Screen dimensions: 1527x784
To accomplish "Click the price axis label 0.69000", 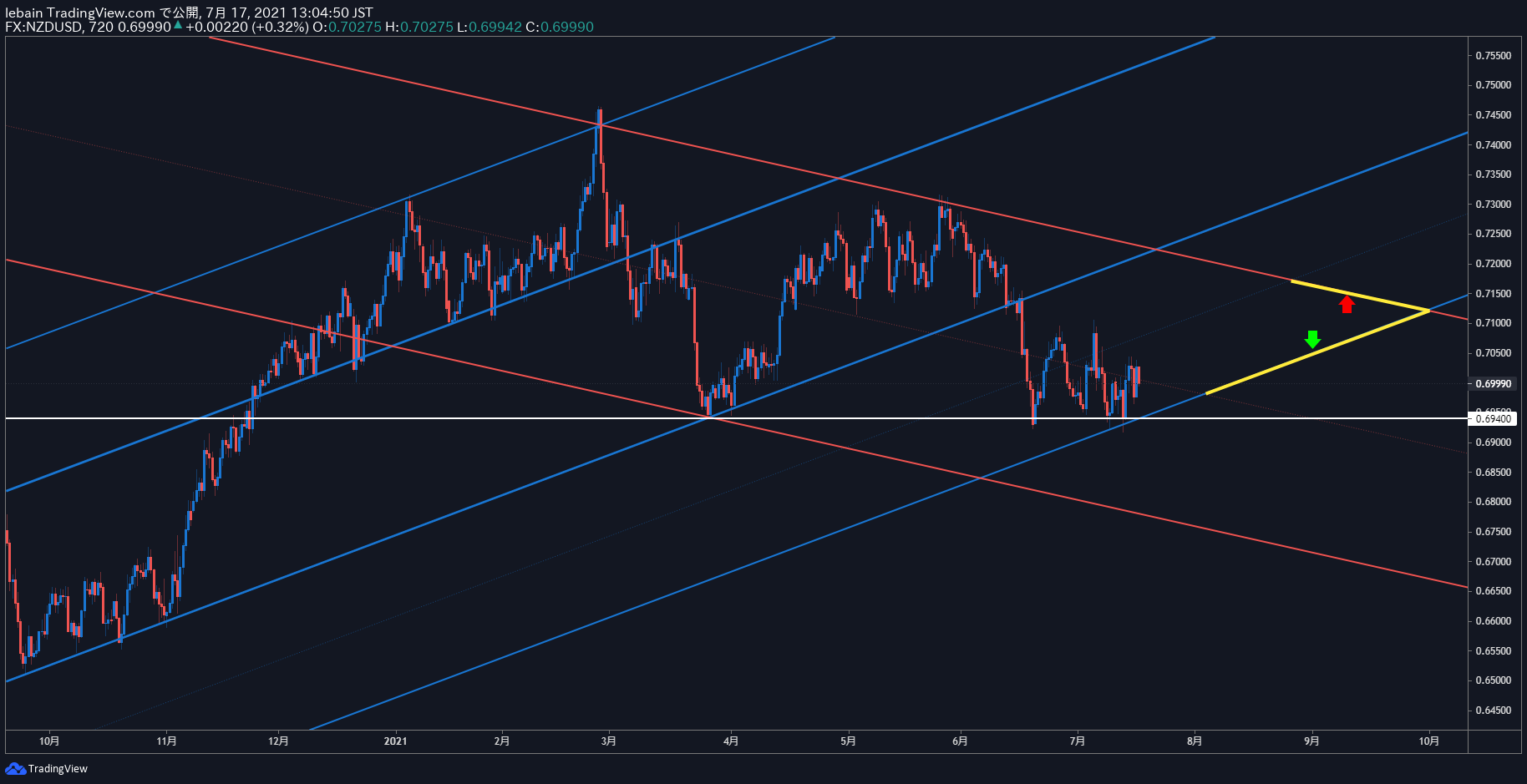I will 1494,443.
